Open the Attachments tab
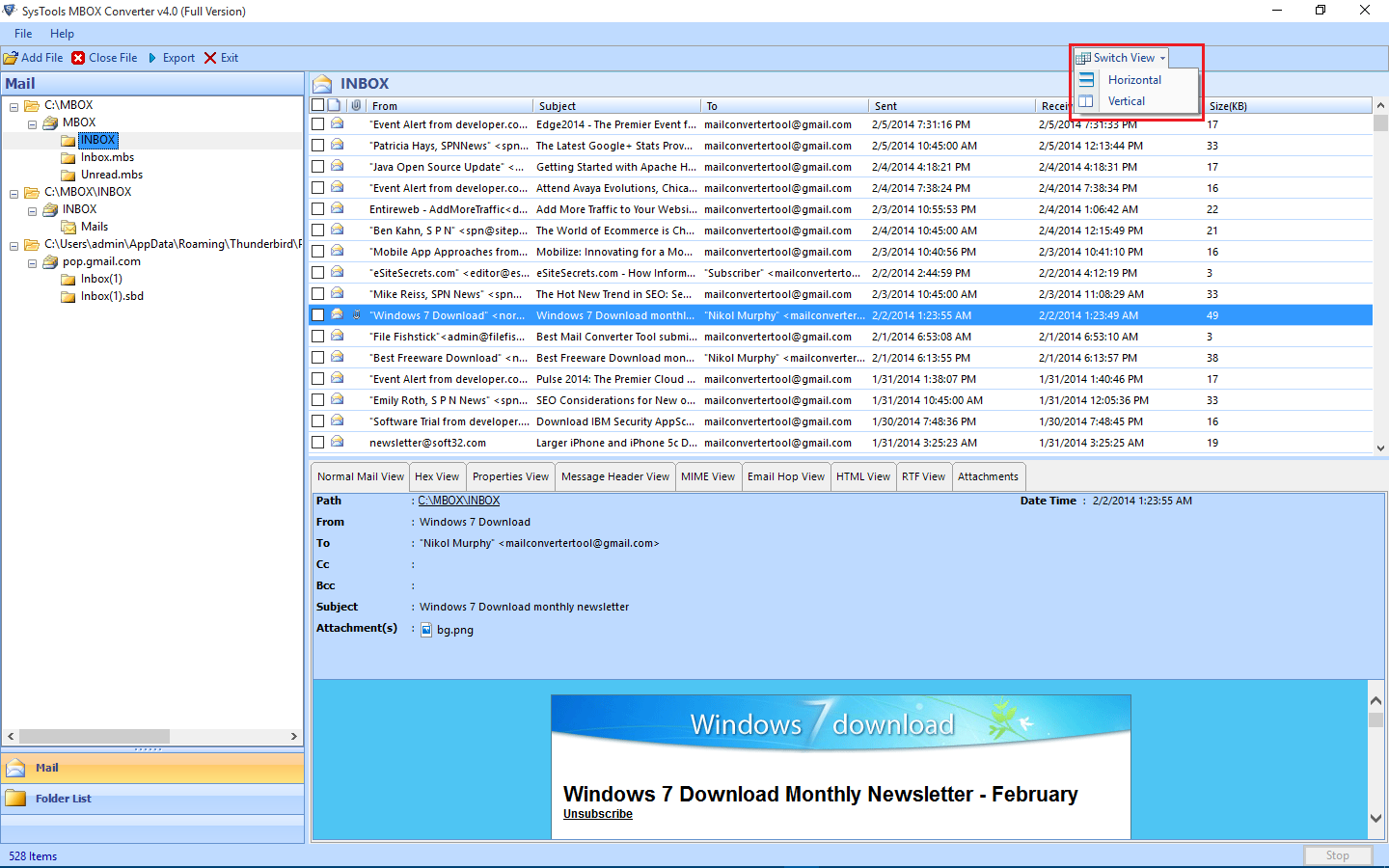Viewport: 1389px width, 868px height. point(988,476)
